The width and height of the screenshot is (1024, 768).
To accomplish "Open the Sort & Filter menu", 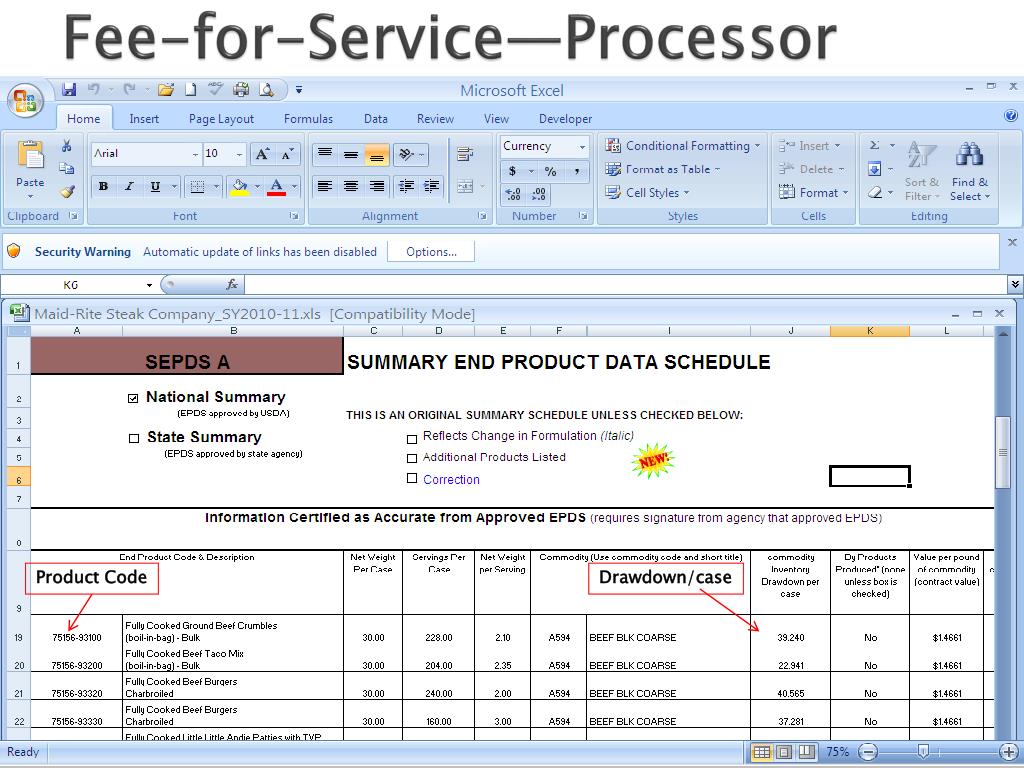I will pos(922,172).
